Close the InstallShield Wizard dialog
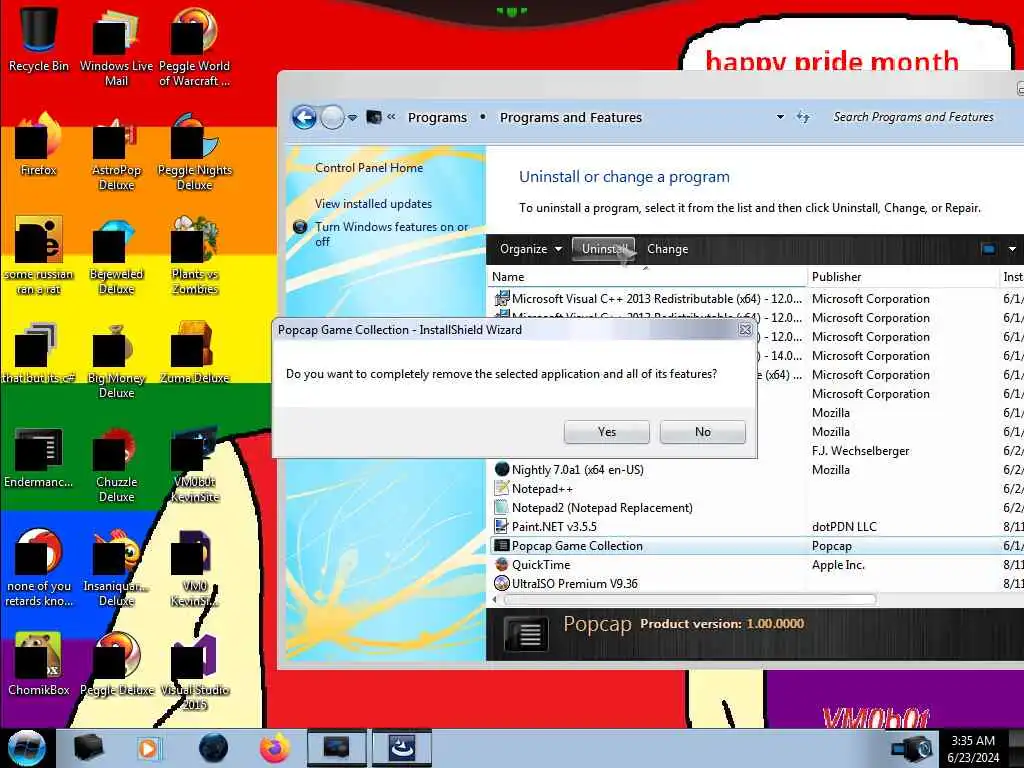Image resolution: width=1024 pixels, height=768 pixels. point(744,330)
